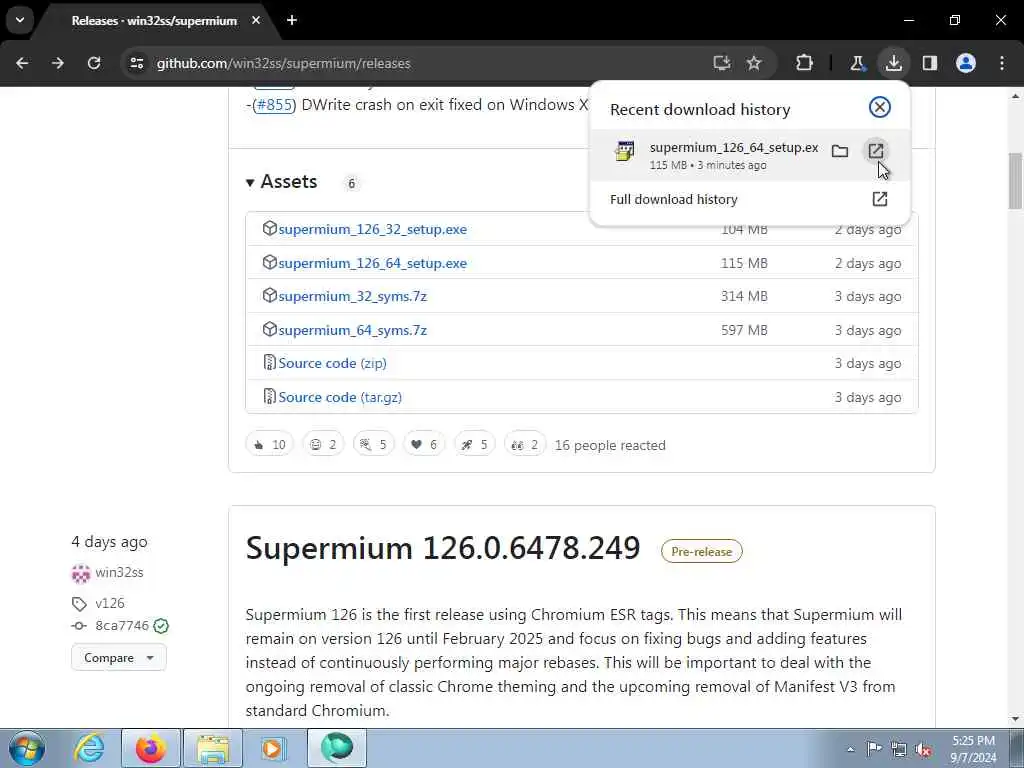1024x768 pixels.
Task: Open the profile avatar menu
Action: pos(966,63)
